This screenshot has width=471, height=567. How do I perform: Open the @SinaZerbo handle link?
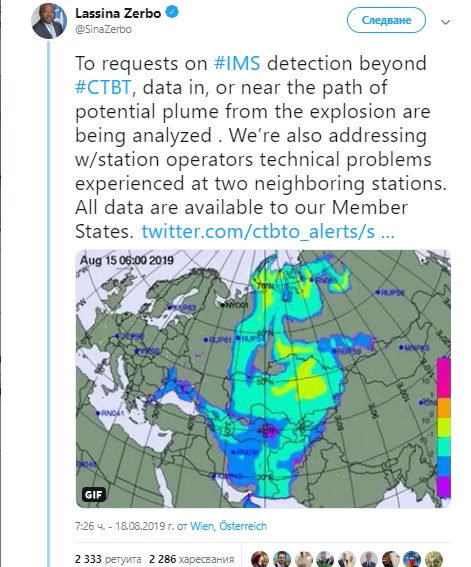coord(103,29)
